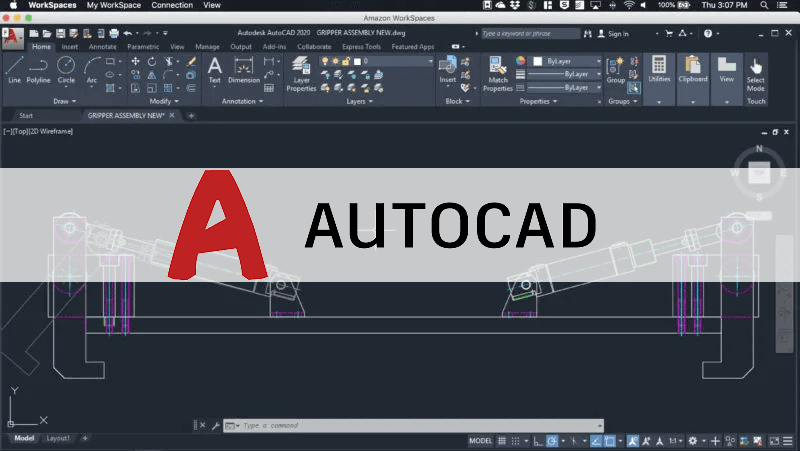800x451 pixels.
Task: Select the Dimension annotation tool
Action: tap(244, 70)
